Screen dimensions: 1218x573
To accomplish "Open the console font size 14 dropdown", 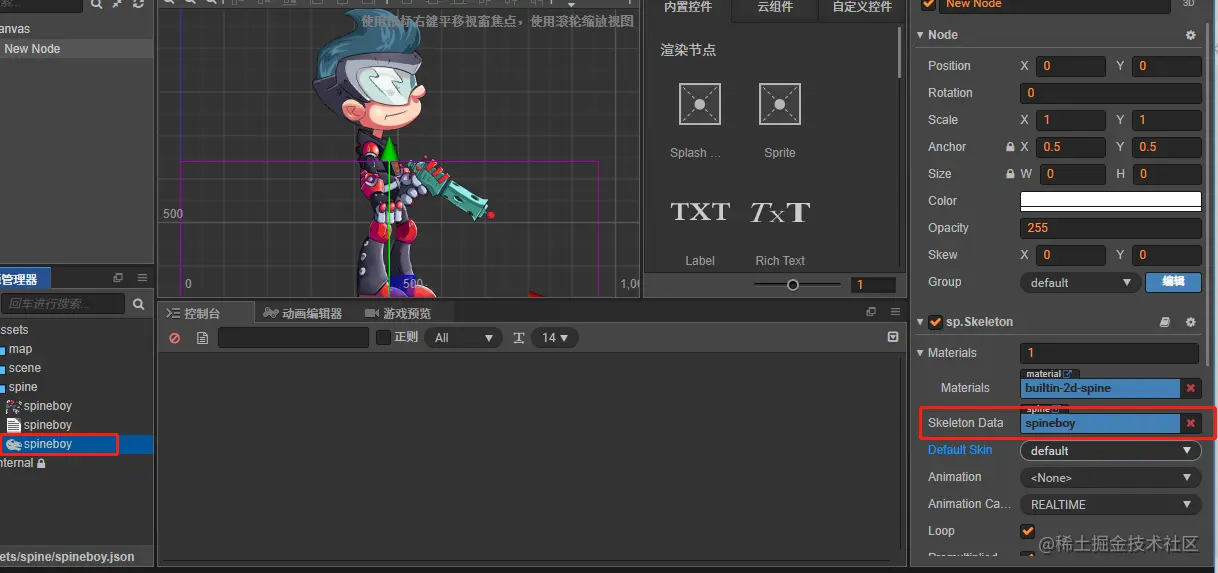I will coord(555,338).
